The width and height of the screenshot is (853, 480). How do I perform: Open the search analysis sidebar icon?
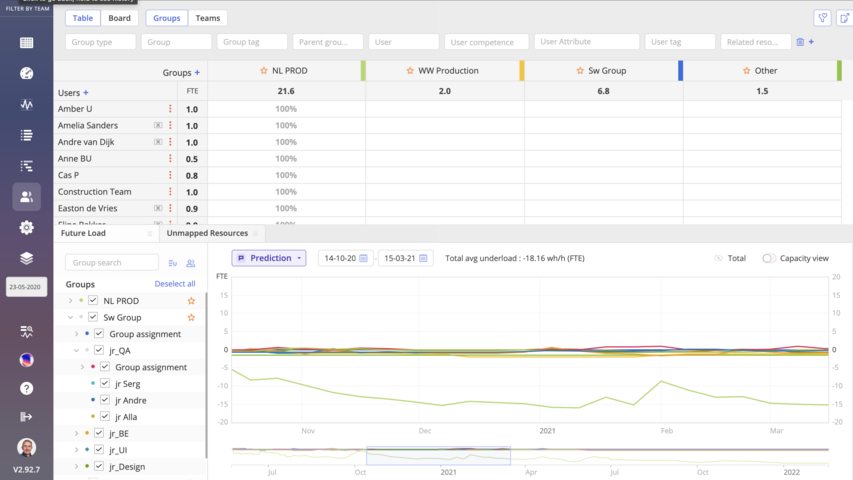coord(26,331)
